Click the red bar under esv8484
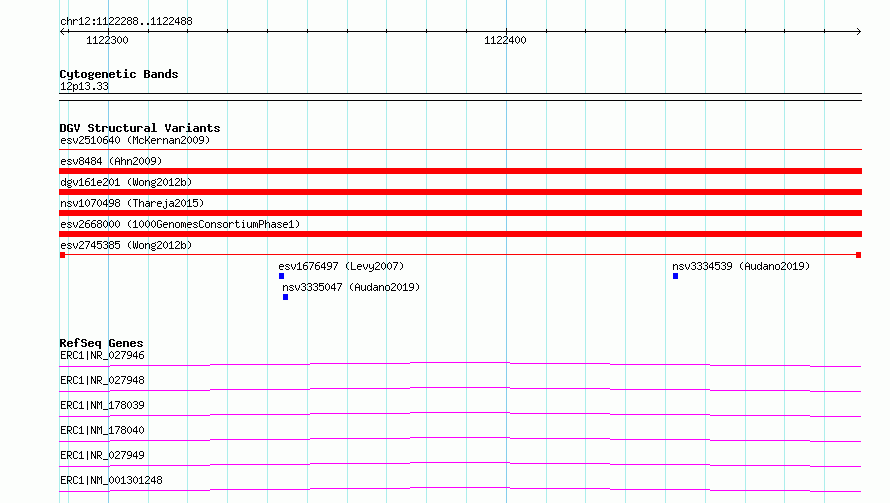 click(460, 171)
